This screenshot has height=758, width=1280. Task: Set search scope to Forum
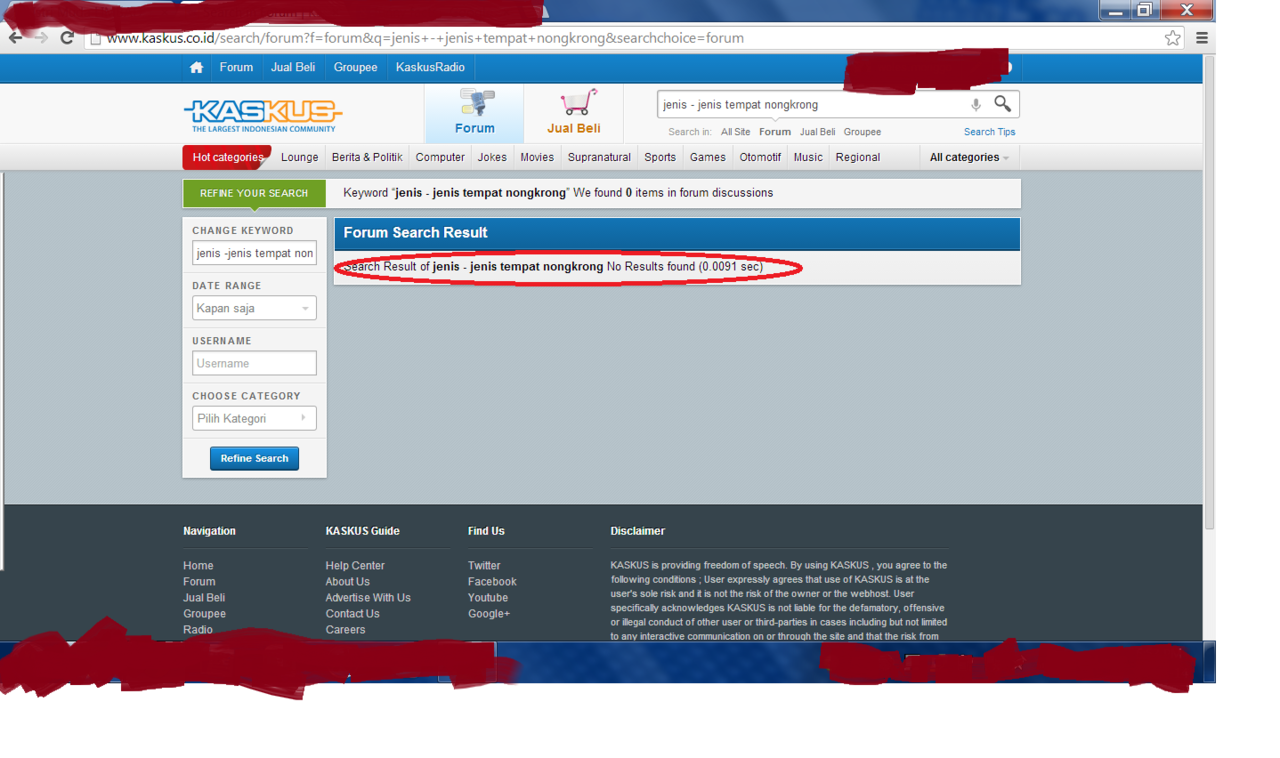pyautogui.click(x=774, y=132)
